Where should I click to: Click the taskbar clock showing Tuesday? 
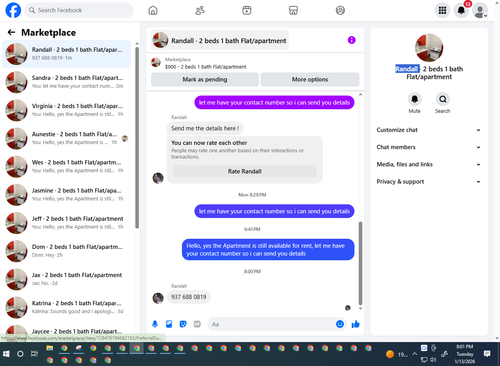point(465,354)
